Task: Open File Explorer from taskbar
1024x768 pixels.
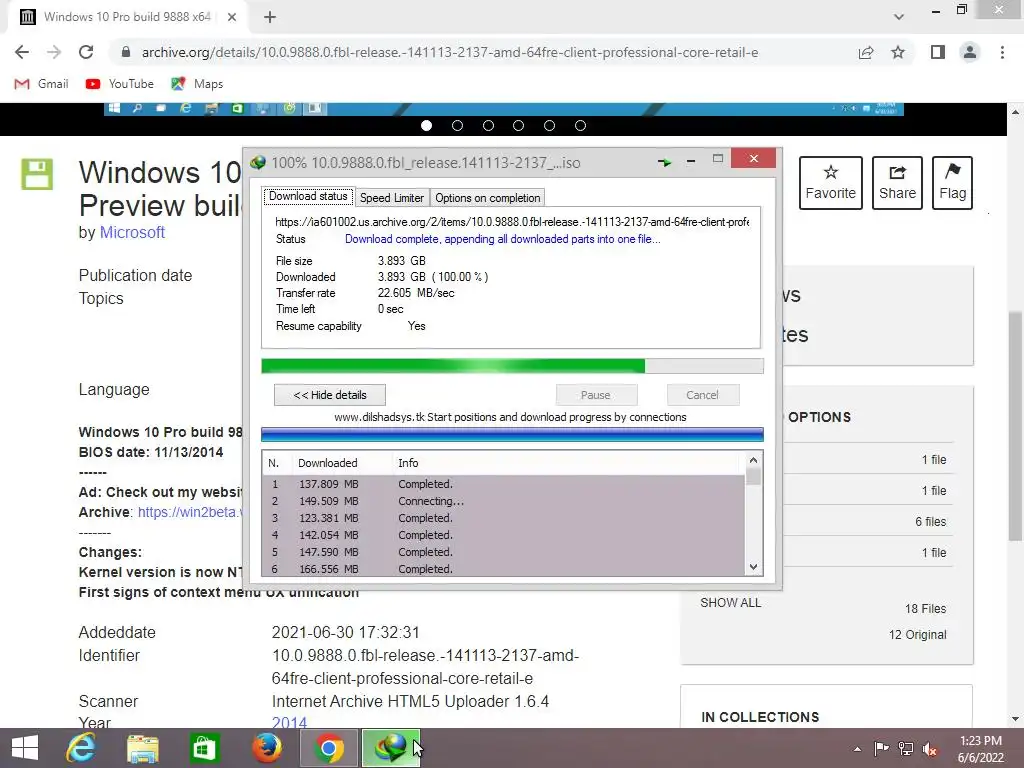Action: pyautogui.click(x=142, y=748)
